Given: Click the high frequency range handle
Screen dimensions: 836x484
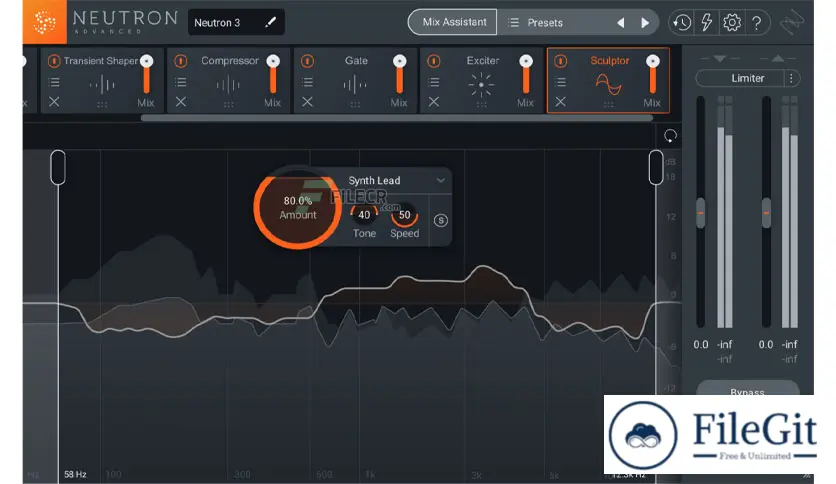Looking at the screenshot, I should coord(656,167).
